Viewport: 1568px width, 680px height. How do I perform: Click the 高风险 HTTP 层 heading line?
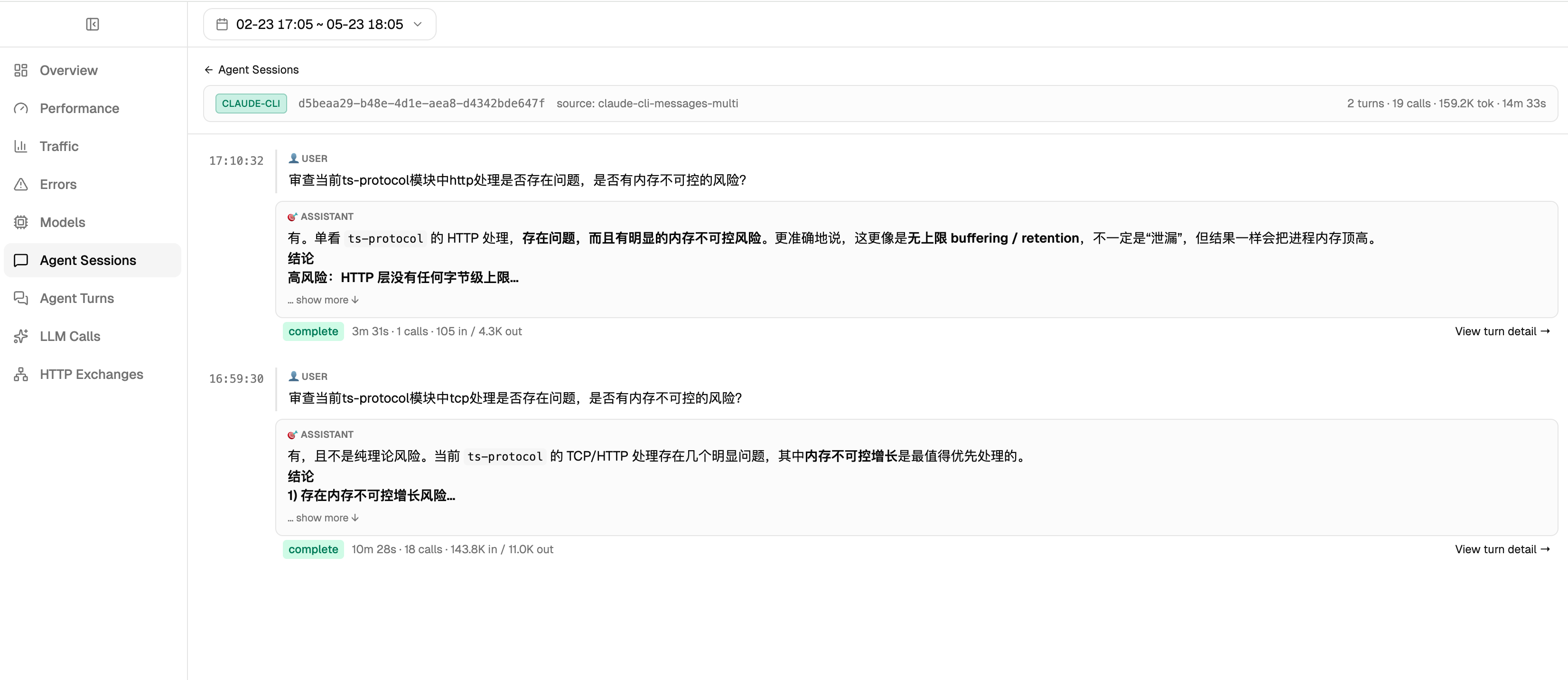(403, 278)
